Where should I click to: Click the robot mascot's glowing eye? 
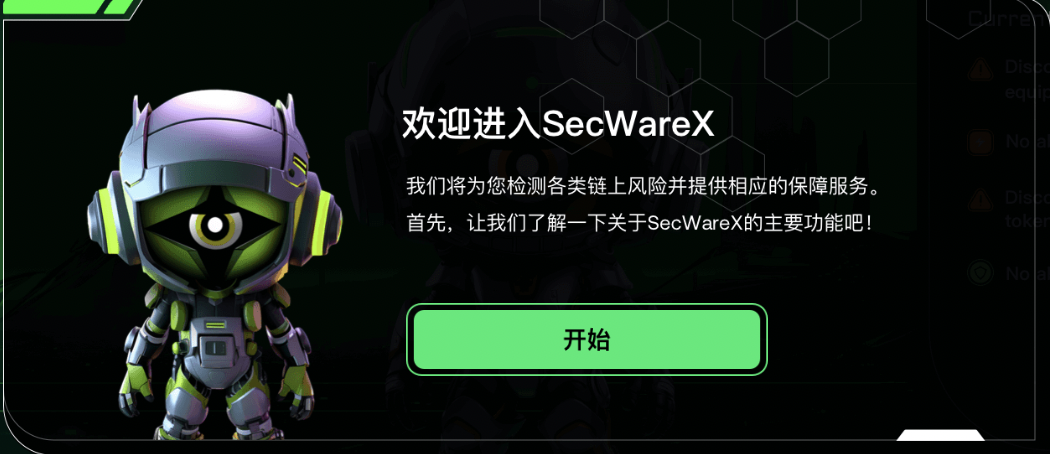click(x=214, y=225)
